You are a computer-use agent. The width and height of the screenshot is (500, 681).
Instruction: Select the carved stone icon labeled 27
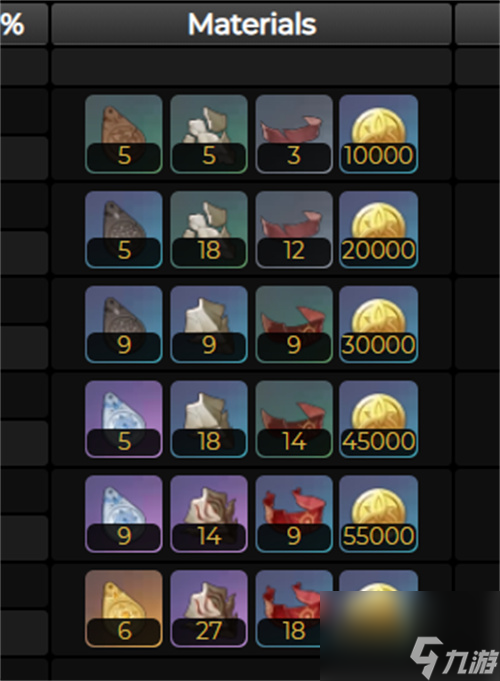click(x=209, y=609)
